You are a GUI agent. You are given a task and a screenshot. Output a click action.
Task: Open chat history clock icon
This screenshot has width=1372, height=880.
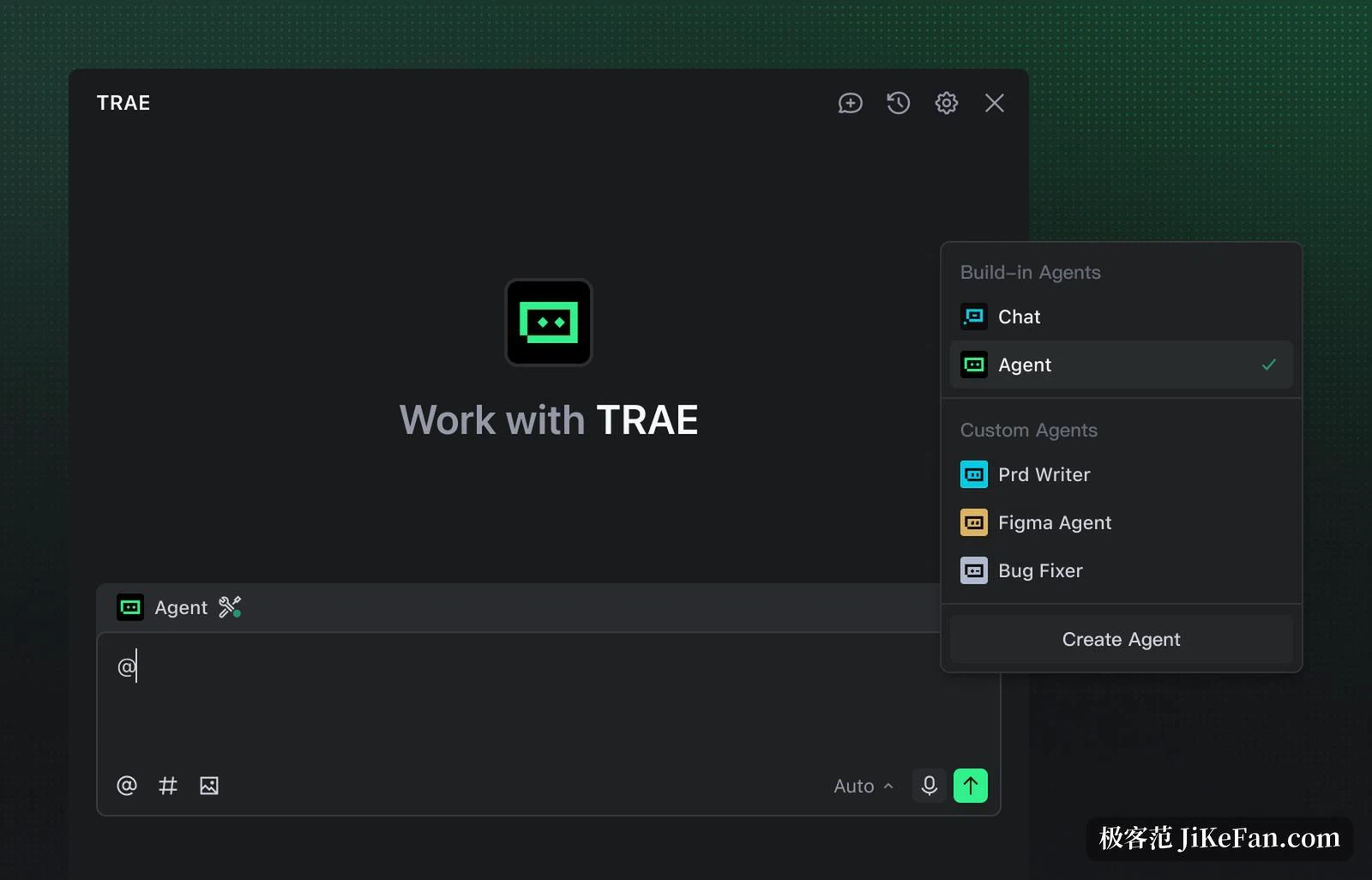click(898, 103)
